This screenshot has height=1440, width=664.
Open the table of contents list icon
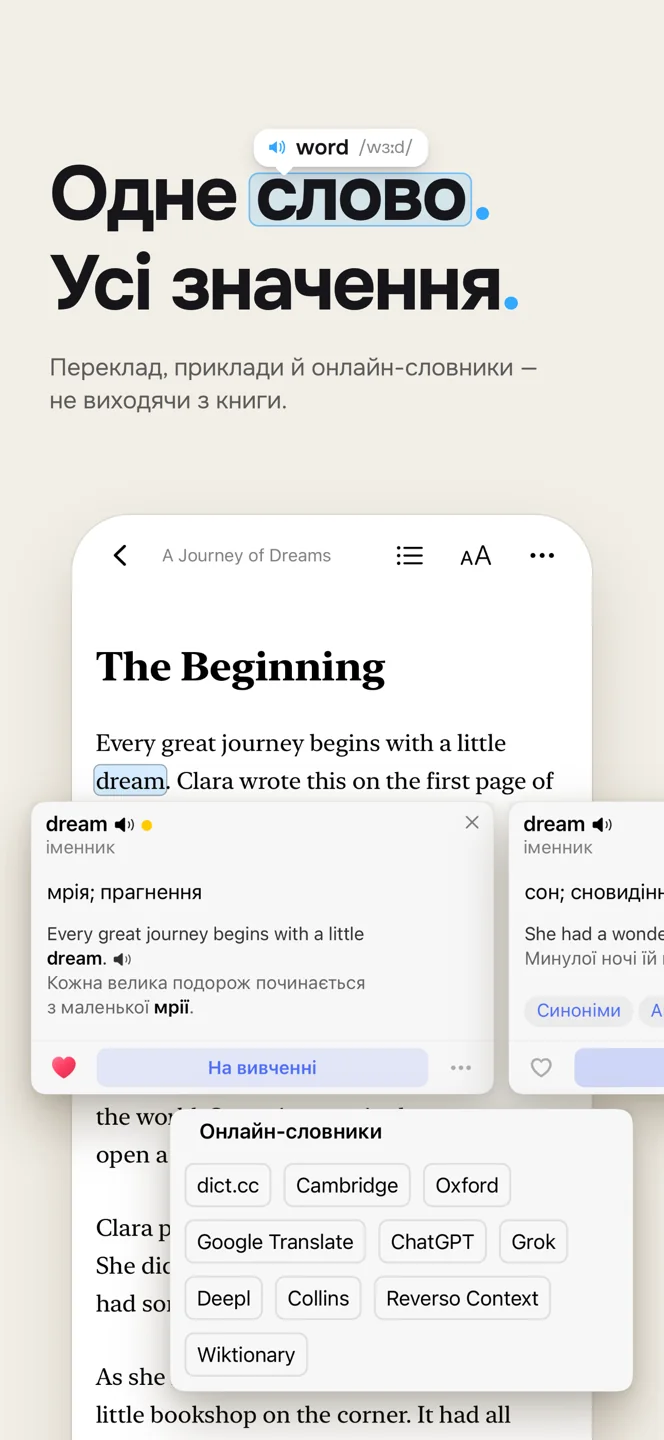pyautogui.click(x=410, y=556)
